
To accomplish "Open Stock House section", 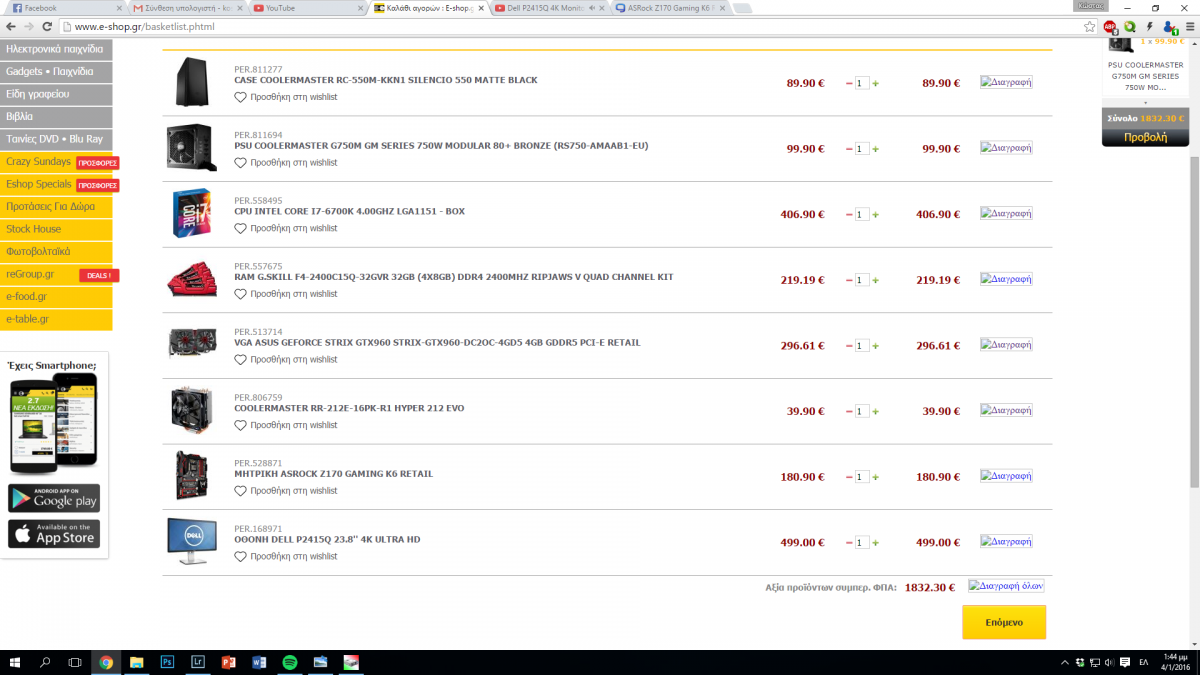I will click(x=56, y=229).
